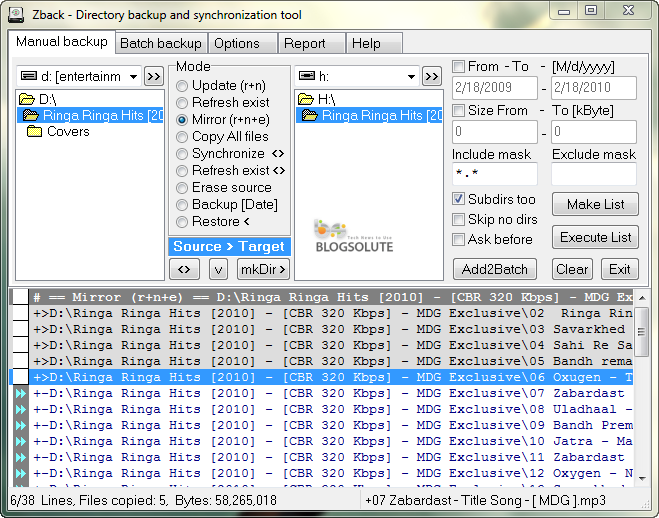Click the source Ringa Ringa Hits folder icon

point(31,115)
